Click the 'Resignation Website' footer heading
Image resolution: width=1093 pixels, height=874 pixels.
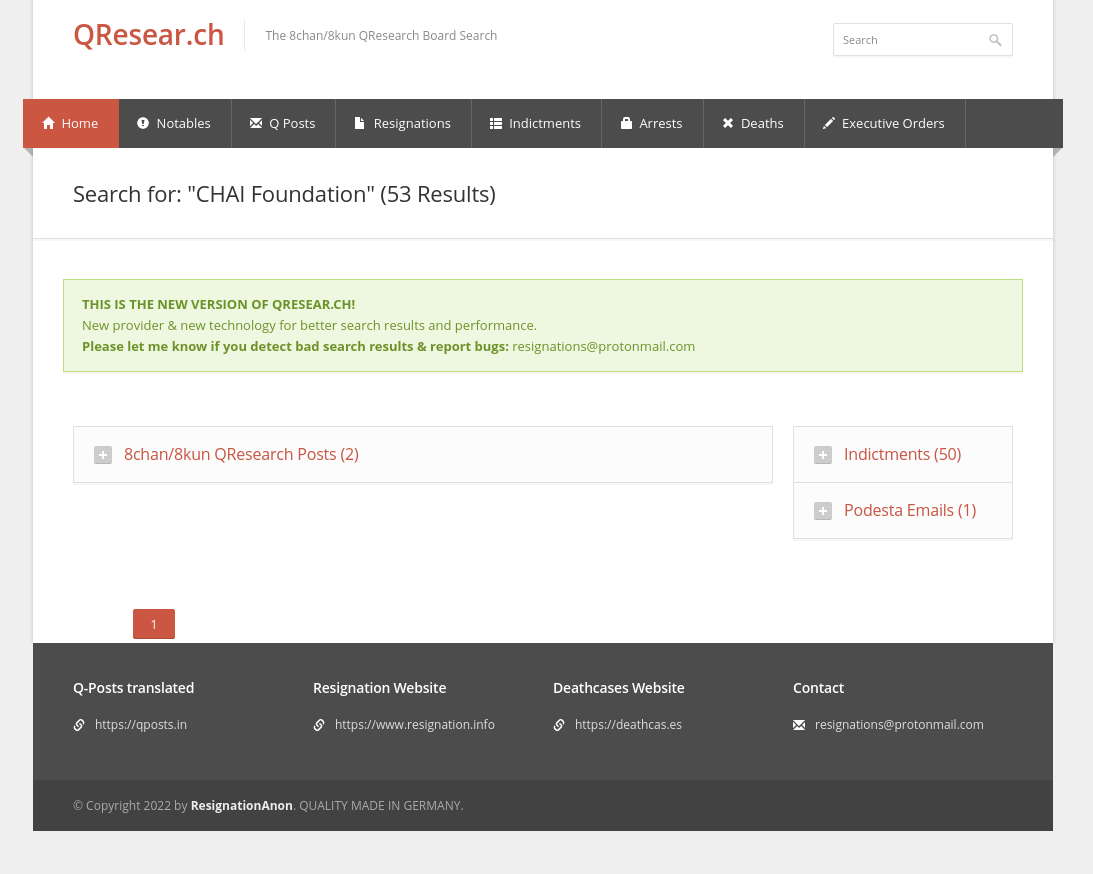click(379, 688)
